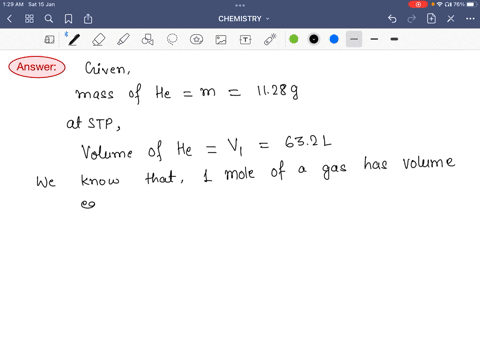The image size is (480, 360).
Task: Select the Highlighter tool
Action: (123, 40)
